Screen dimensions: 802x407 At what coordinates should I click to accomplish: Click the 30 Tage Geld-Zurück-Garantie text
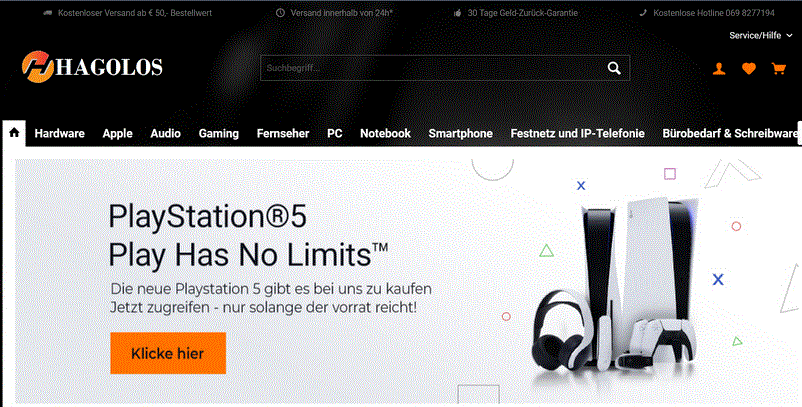click(522, 13)
